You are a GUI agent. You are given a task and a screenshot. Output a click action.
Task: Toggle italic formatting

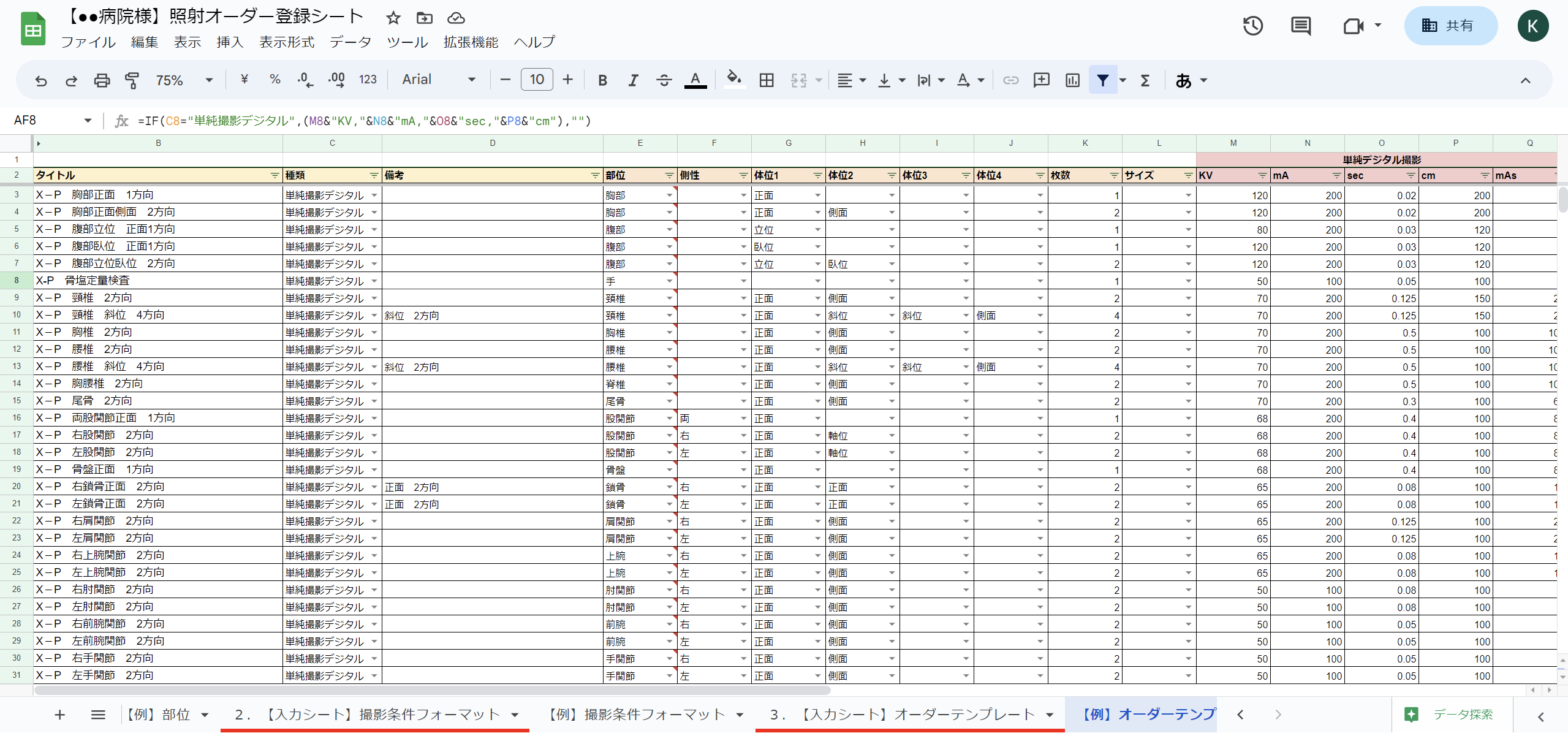coord(633,80)
